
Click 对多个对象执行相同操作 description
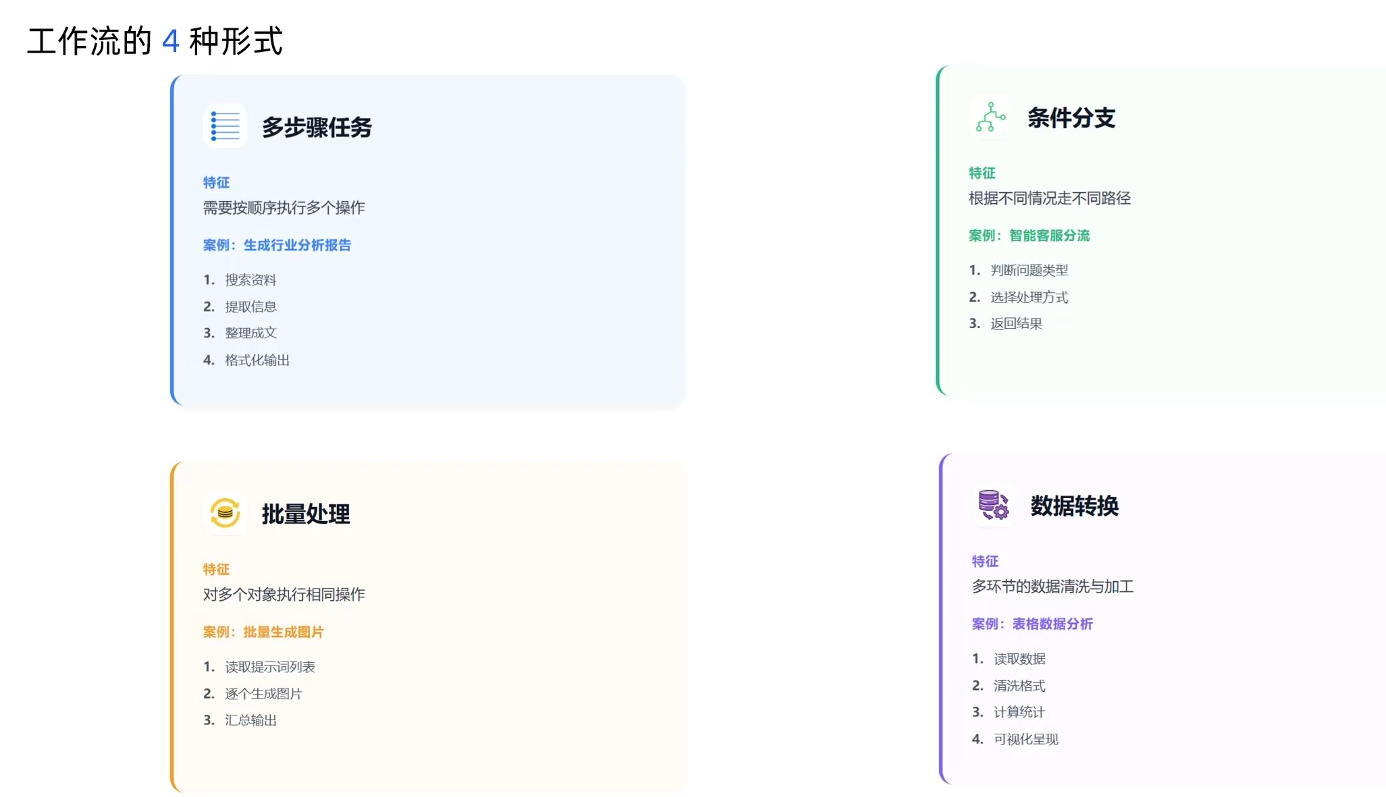point(284,594)
